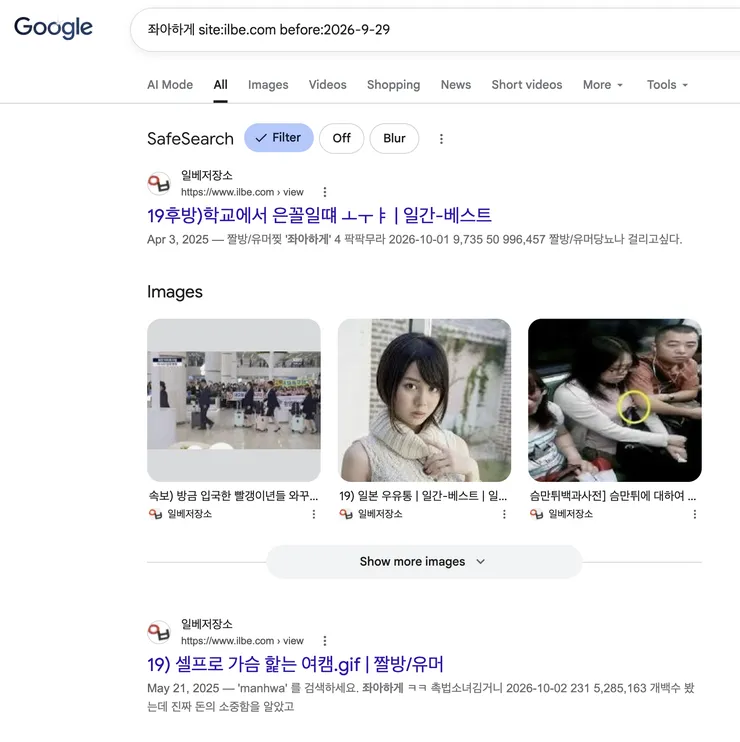Click image caption '슴만튀백과사전]'
Screen dimensions: 740x742
tap(613, 495)
